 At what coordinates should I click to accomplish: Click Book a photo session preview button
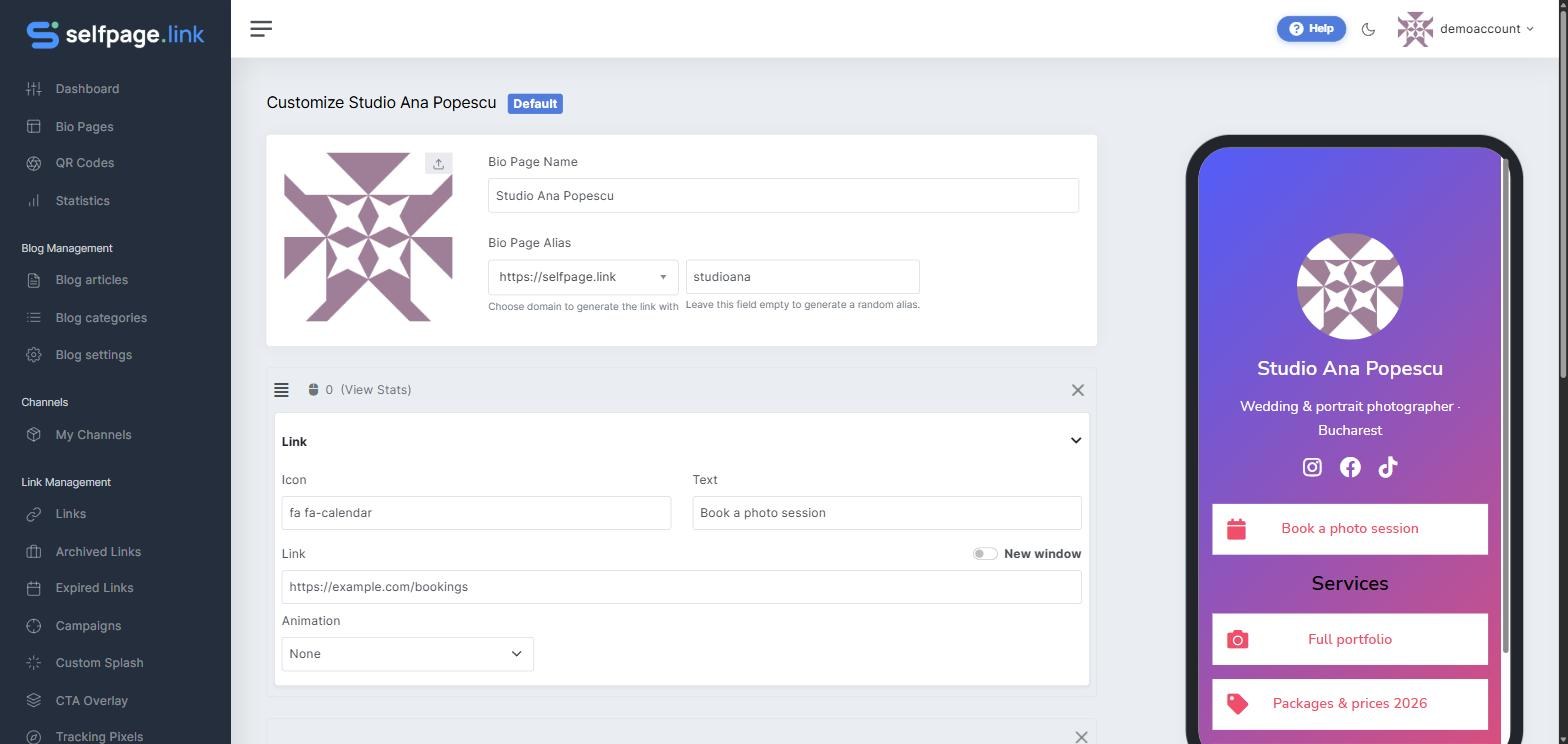pyautogui.click(x=1350, y=529)
